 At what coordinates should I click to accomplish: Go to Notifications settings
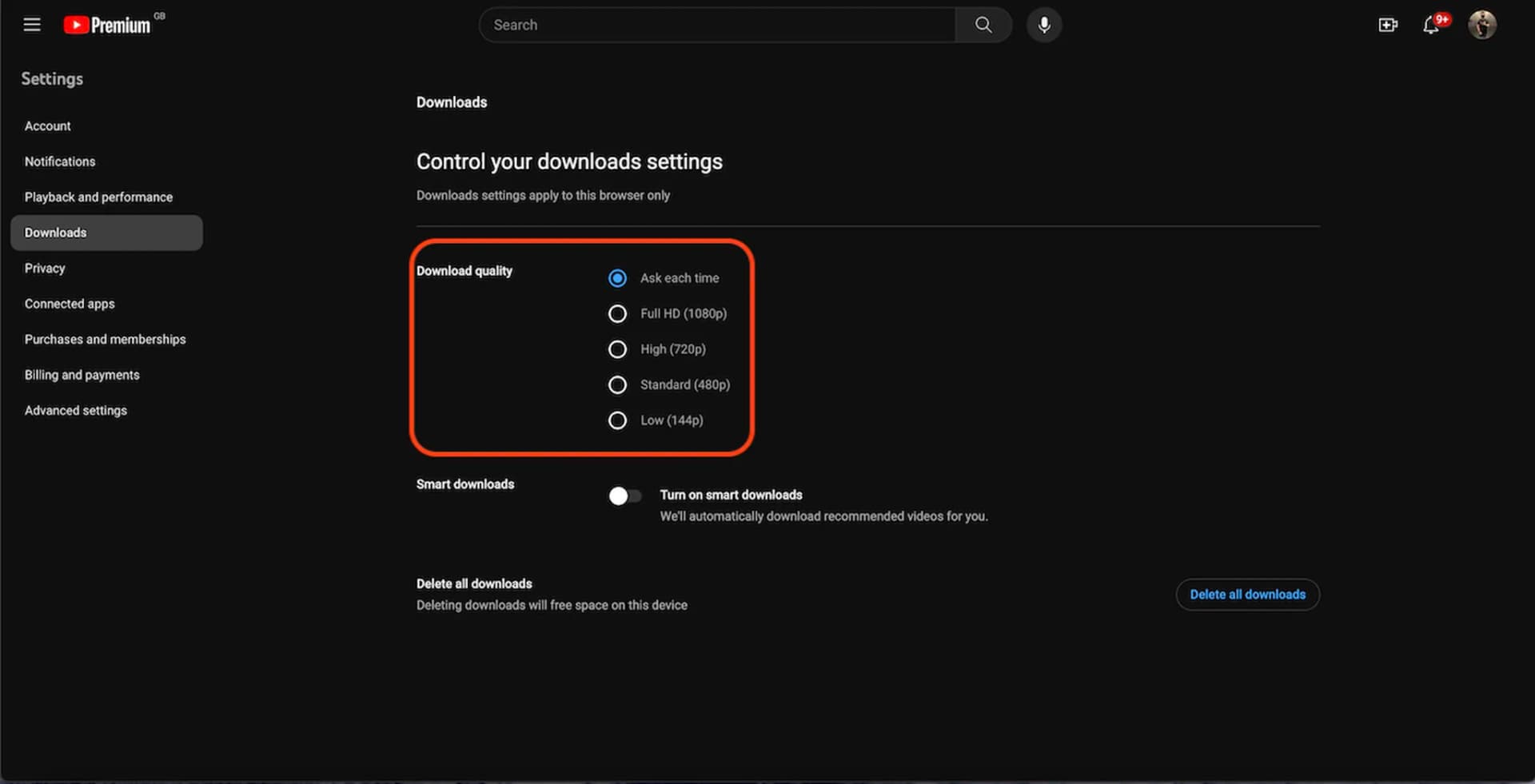(60, 161)
